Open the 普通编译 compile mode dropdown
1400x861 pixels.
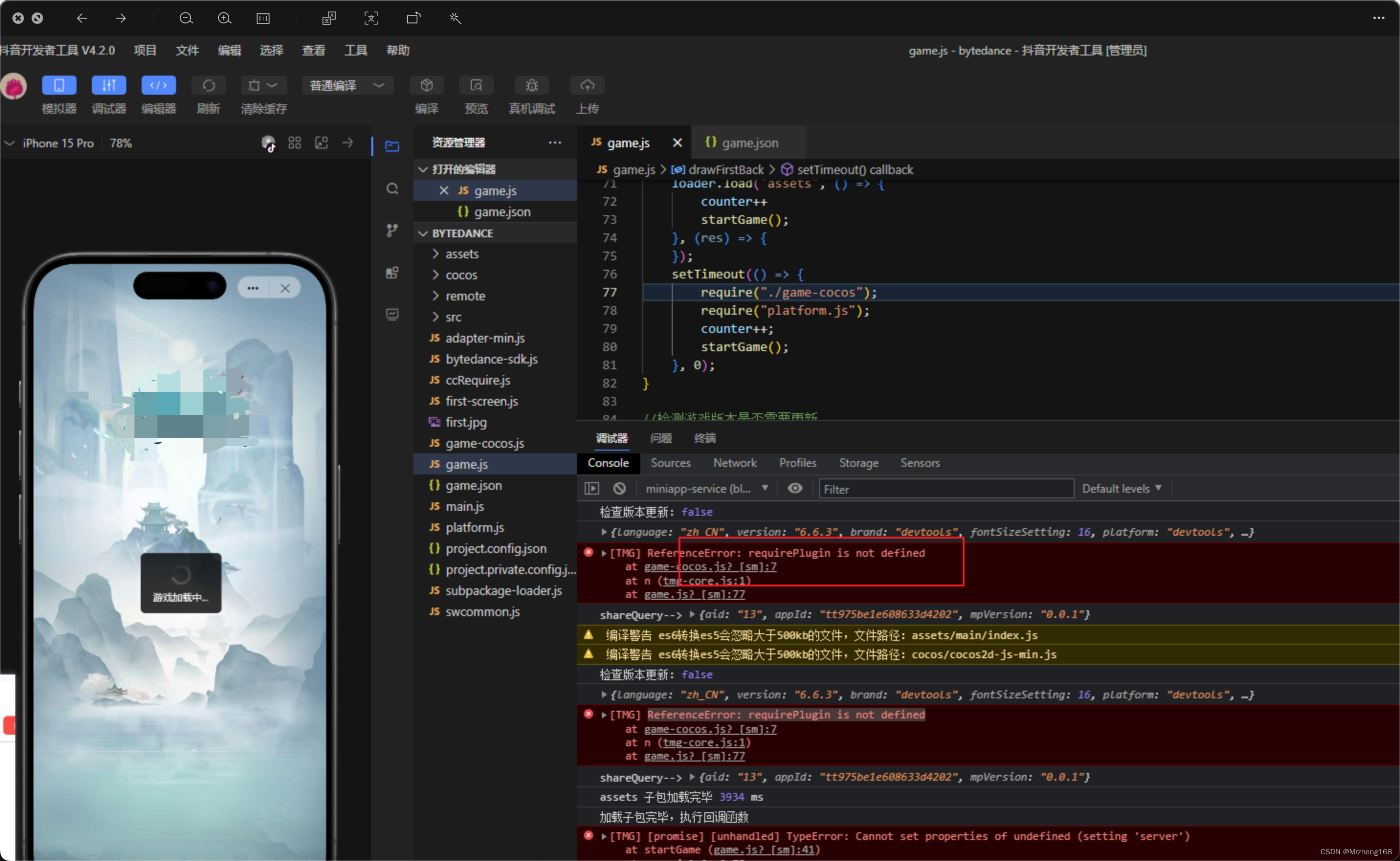[x=347, y=86]
